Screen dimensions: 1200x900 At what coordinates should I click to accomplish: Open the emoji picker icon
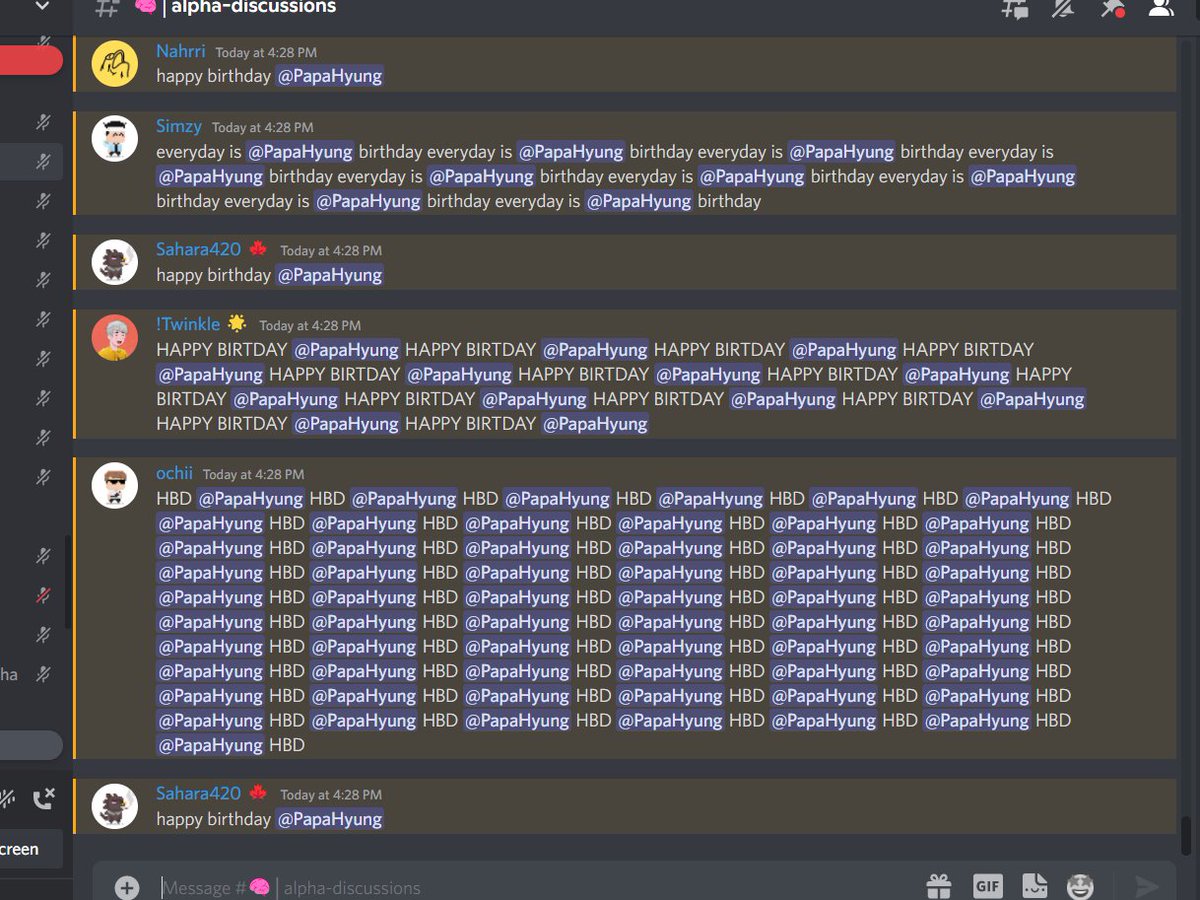pos(1080,886)
